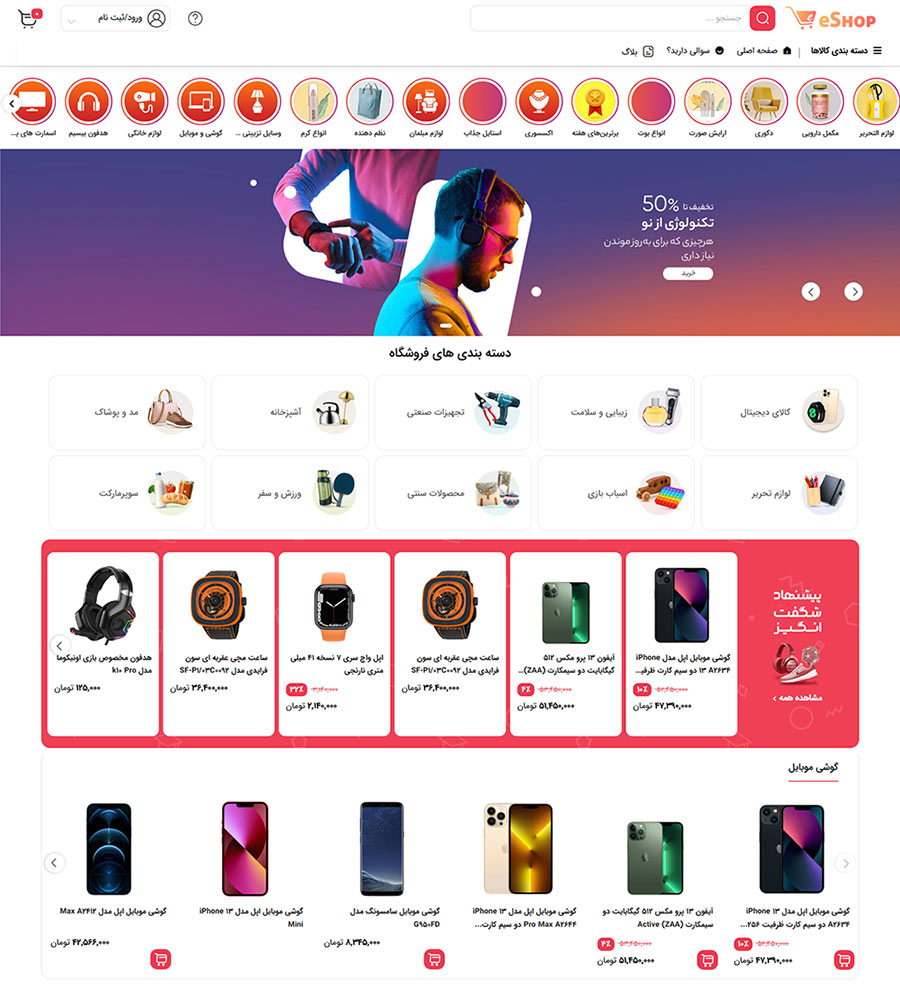The height and width of the screenshot is (995, 900).
Task: Open the shopping cart icon
Action: coord(29,18)
